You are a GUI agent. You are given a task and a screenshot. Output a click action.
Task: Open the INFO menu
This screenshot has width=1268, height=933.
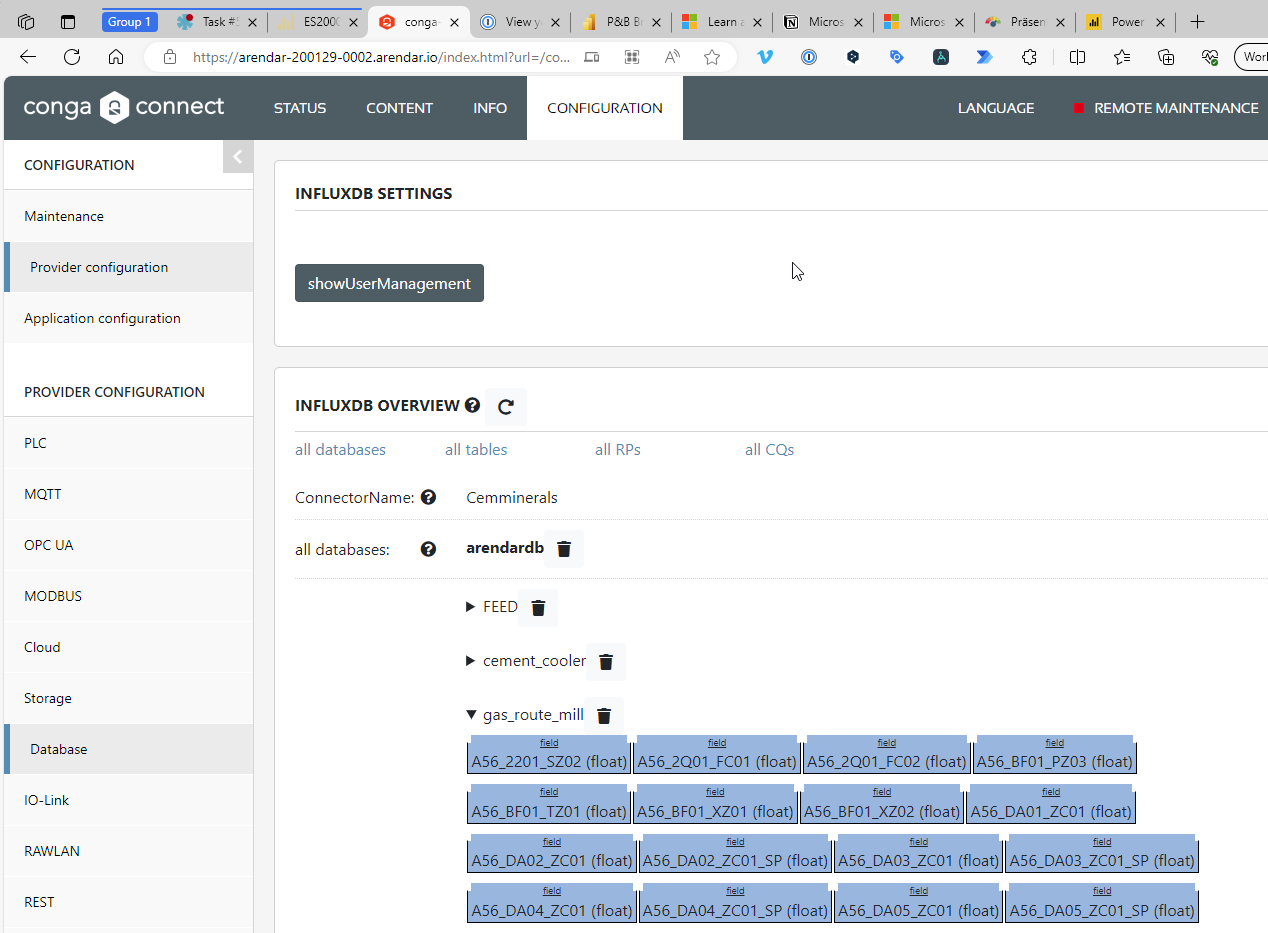pyautogui.click(x=490, y=108)
